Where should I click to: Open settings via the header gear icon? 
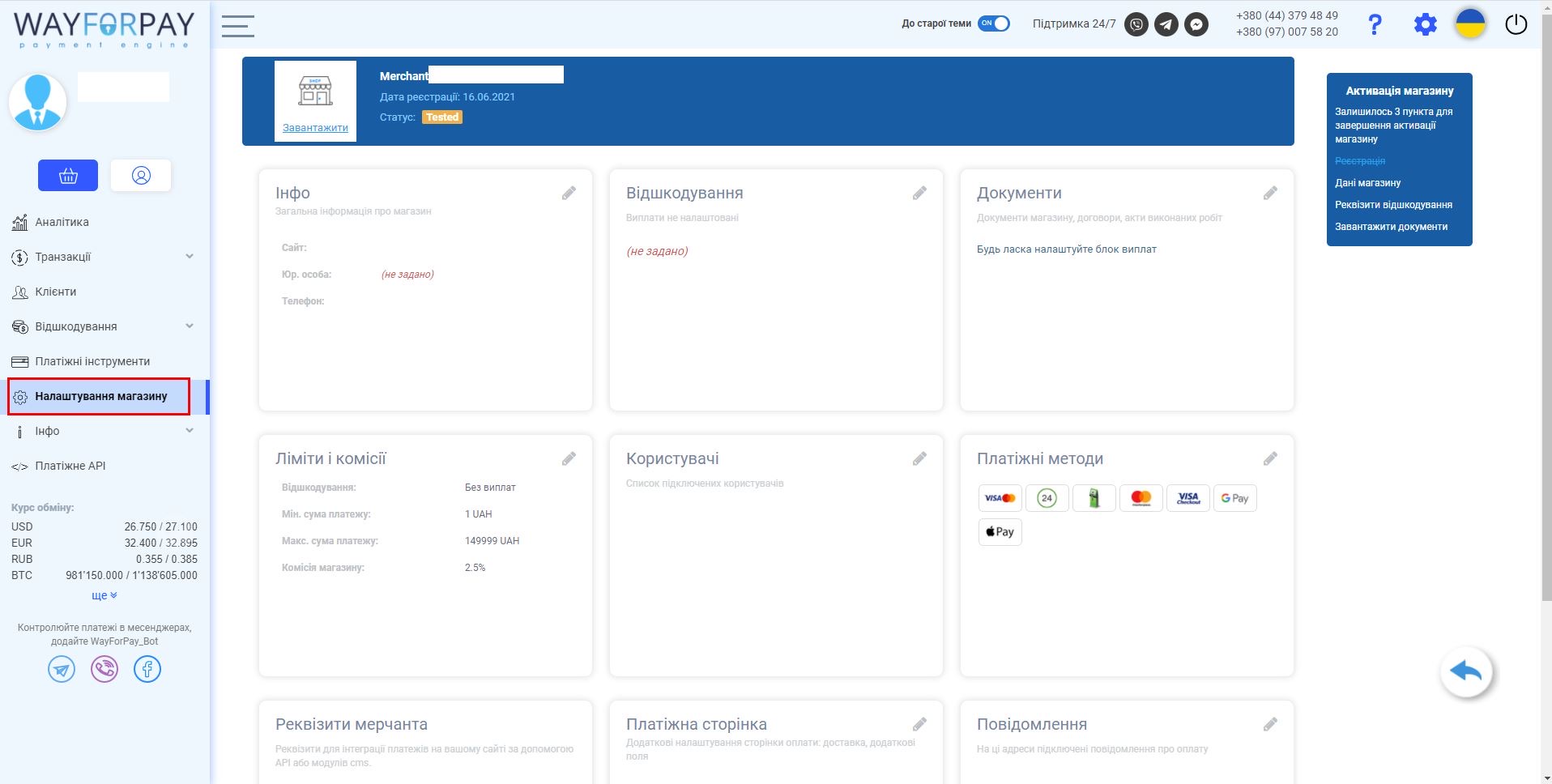pos(1425,24)
